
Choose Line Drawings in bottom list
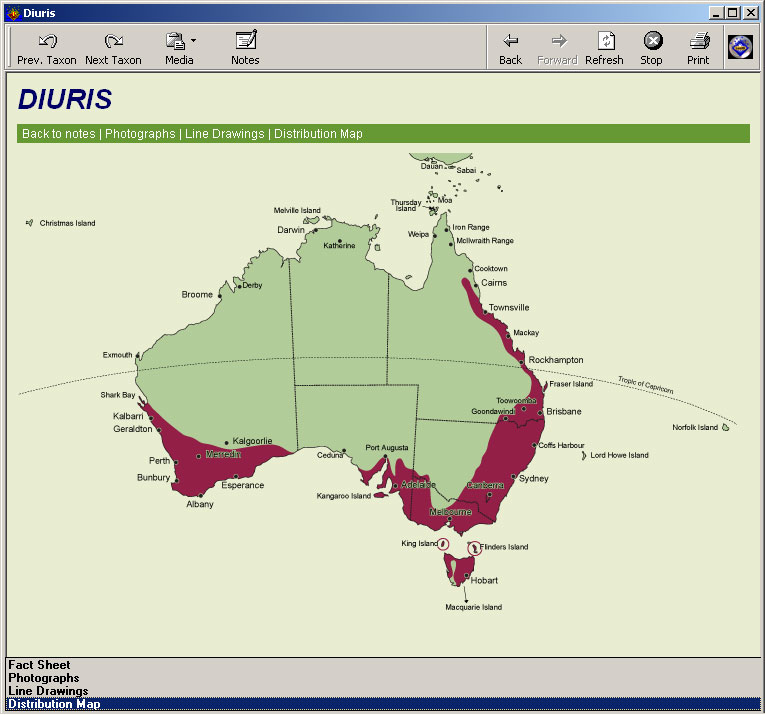point(48,691)
